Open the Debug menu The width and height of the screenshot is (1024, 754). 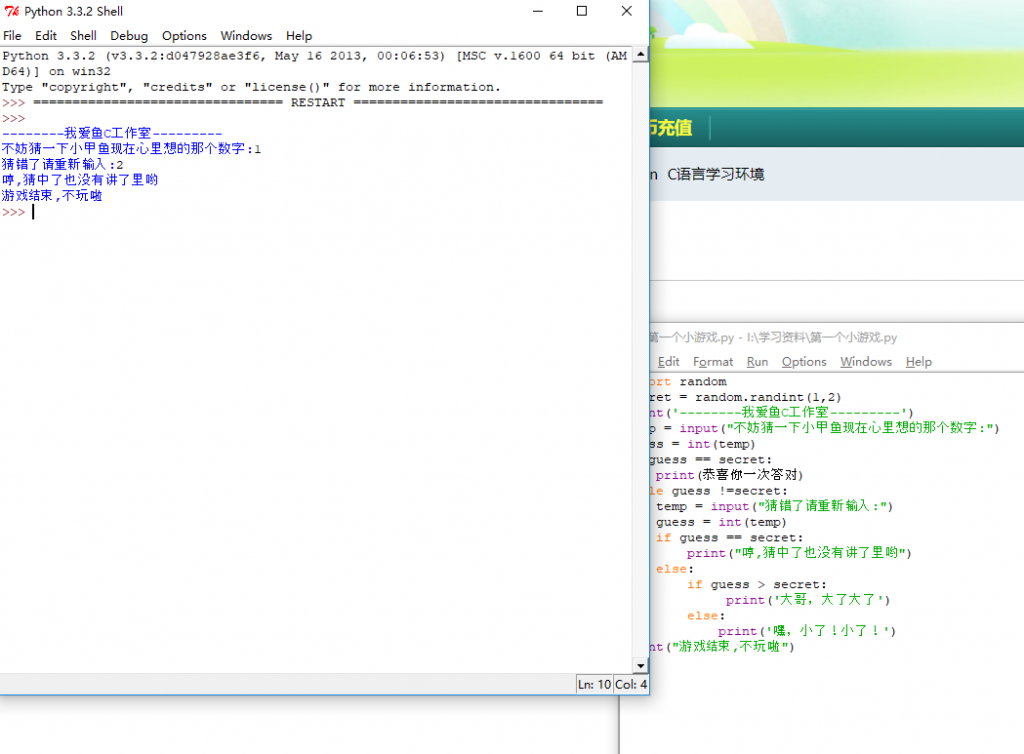tap(129, 35)
